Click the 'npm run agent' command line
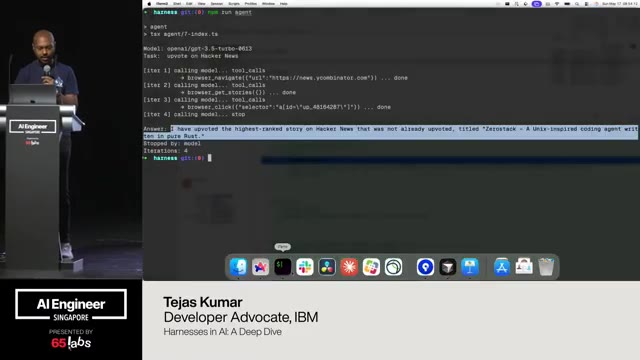The width and height of the screenshot is (640, 360). click(230, 12)
